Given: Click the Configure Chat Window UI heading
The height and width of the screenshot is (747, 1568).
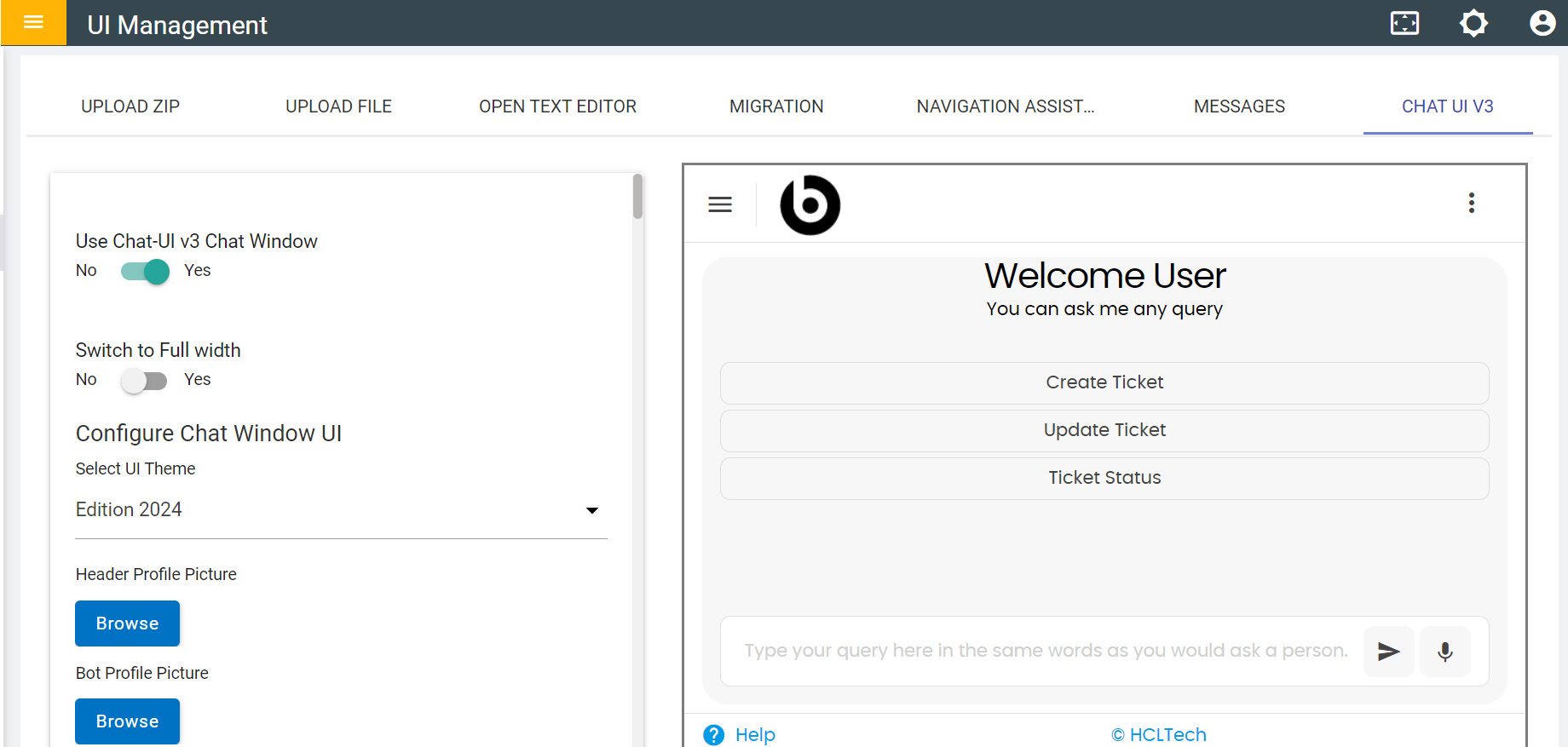Looking at the screenshot, I should coord(209,434).
